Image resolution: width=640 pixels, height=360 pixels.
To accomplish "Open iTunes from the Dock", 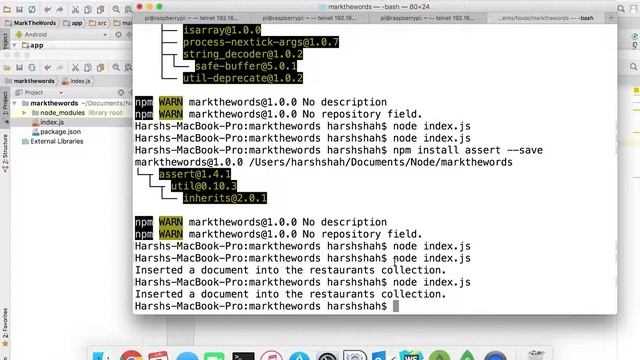I will (271, 355).
